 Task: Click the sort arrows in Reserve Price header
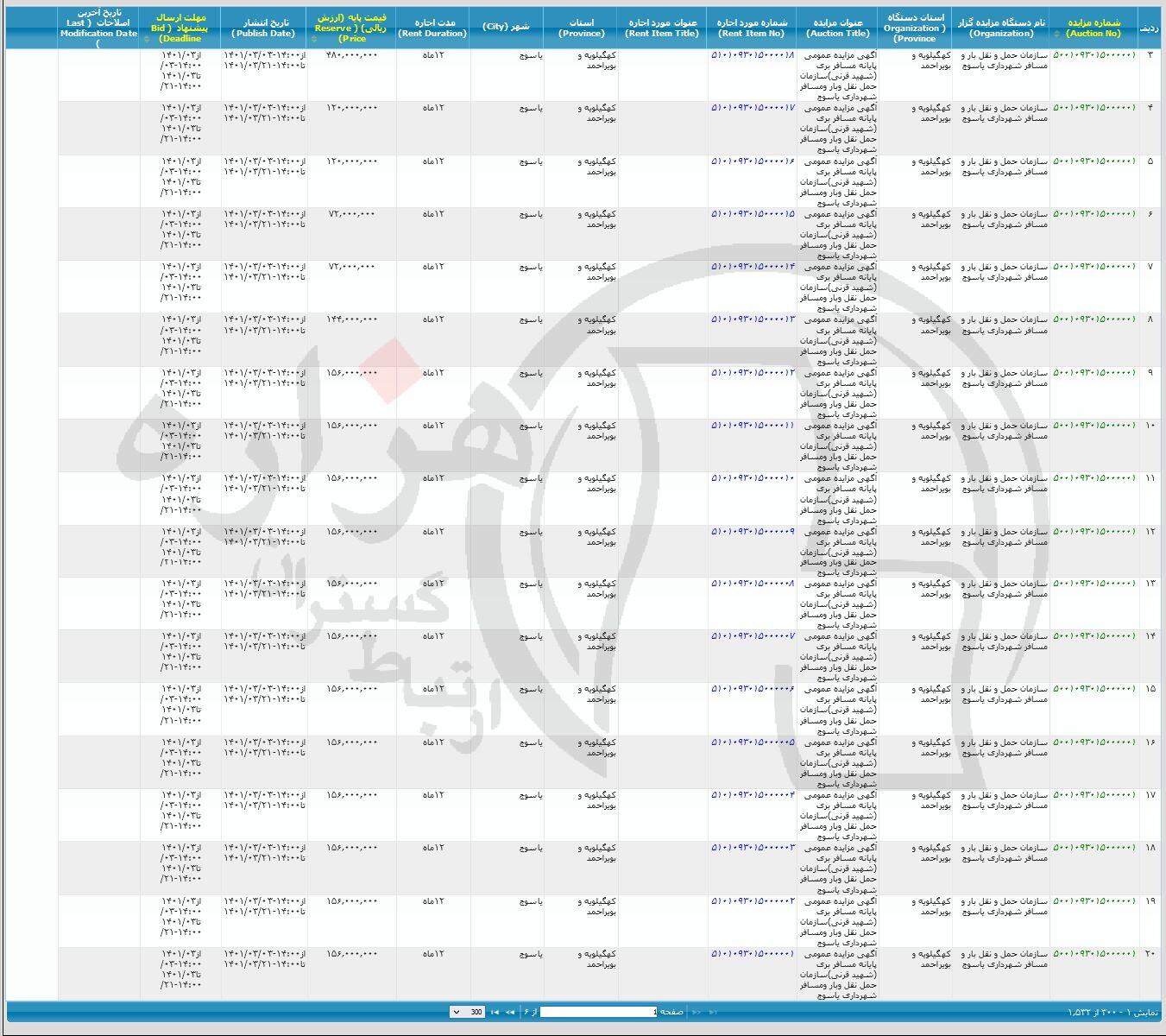point(312,39)
